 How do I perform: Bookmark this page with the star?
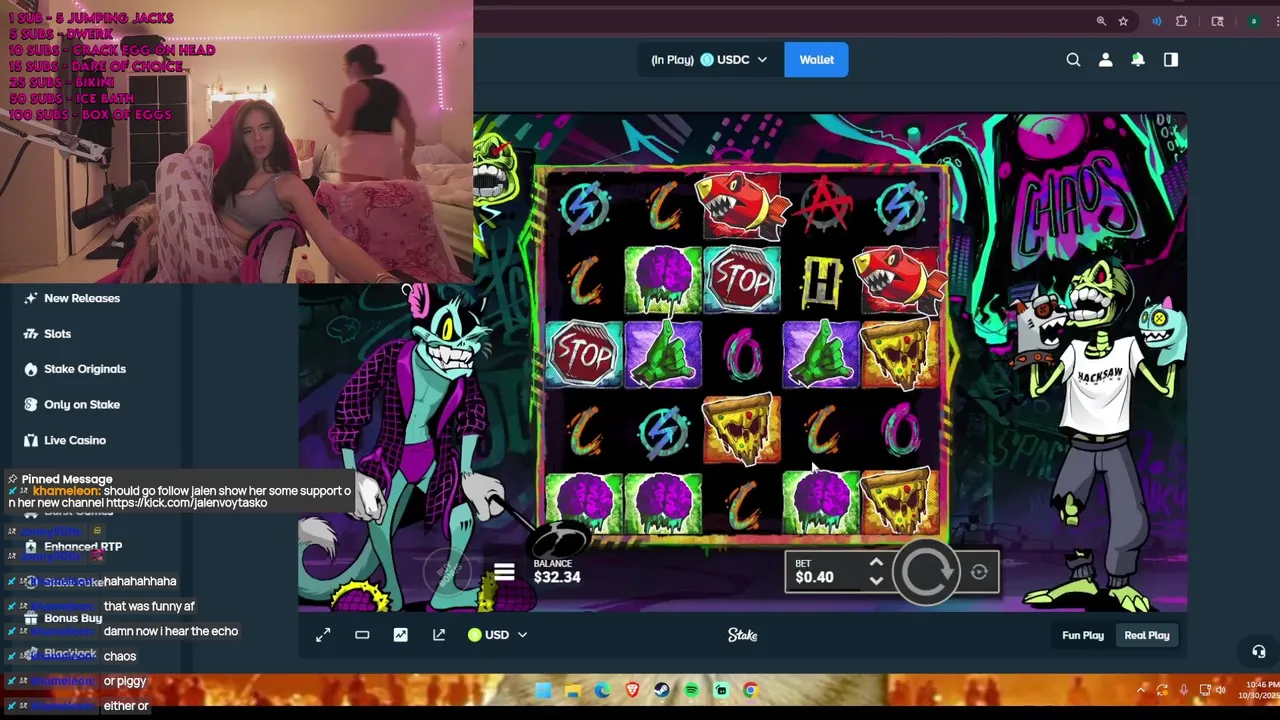[x=1123, y=21]
